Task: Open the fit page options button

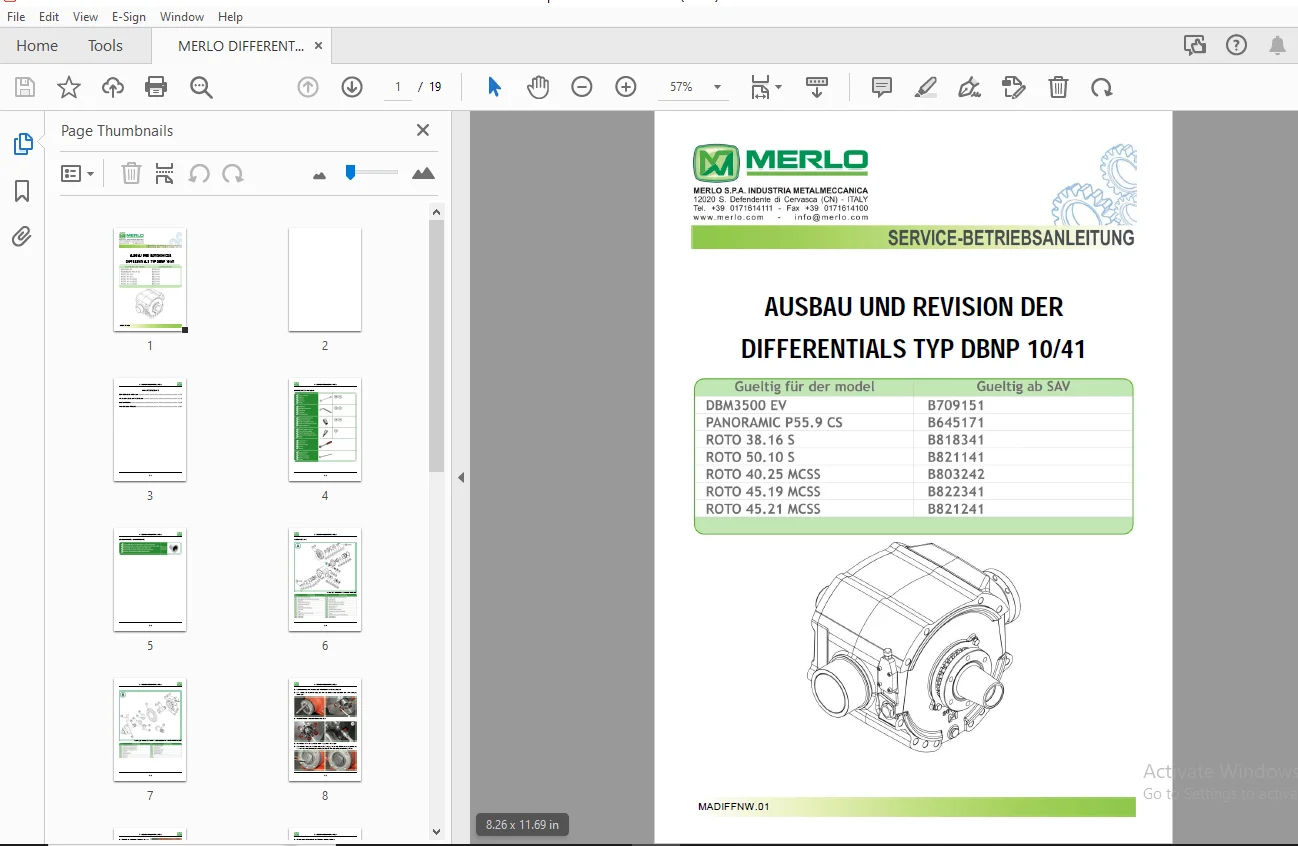Action: (x=766, y=87)
